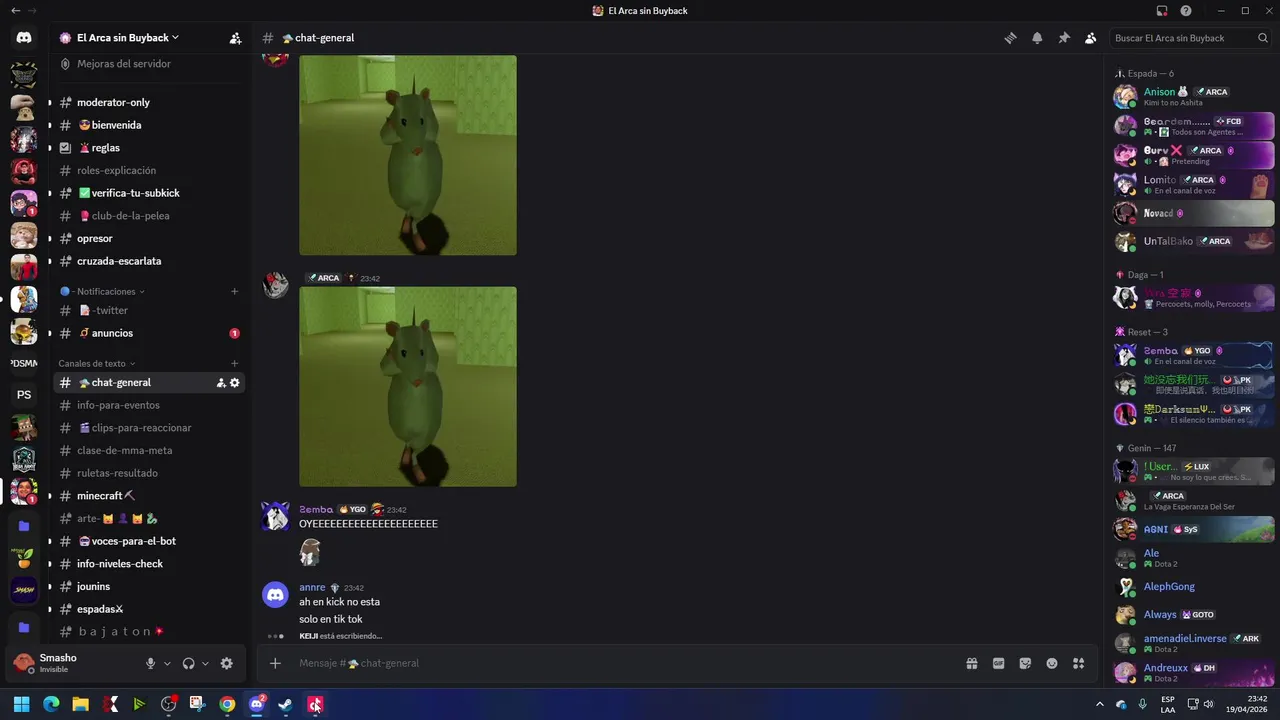Open the clips-para-reaccionar channel
Viewport: 1280px width, 720px height.
148,428
